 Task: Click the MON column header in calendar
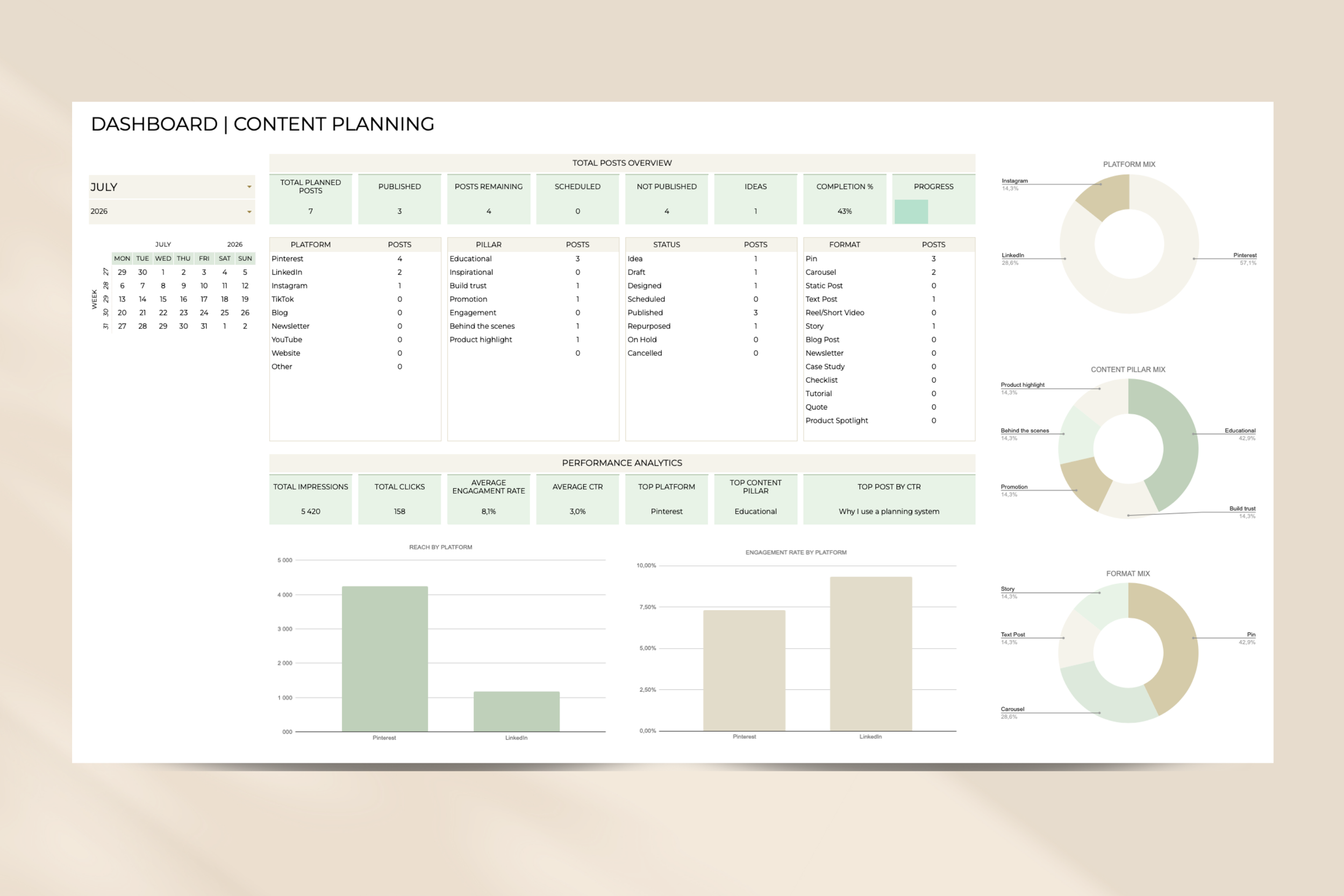[121, 259]
